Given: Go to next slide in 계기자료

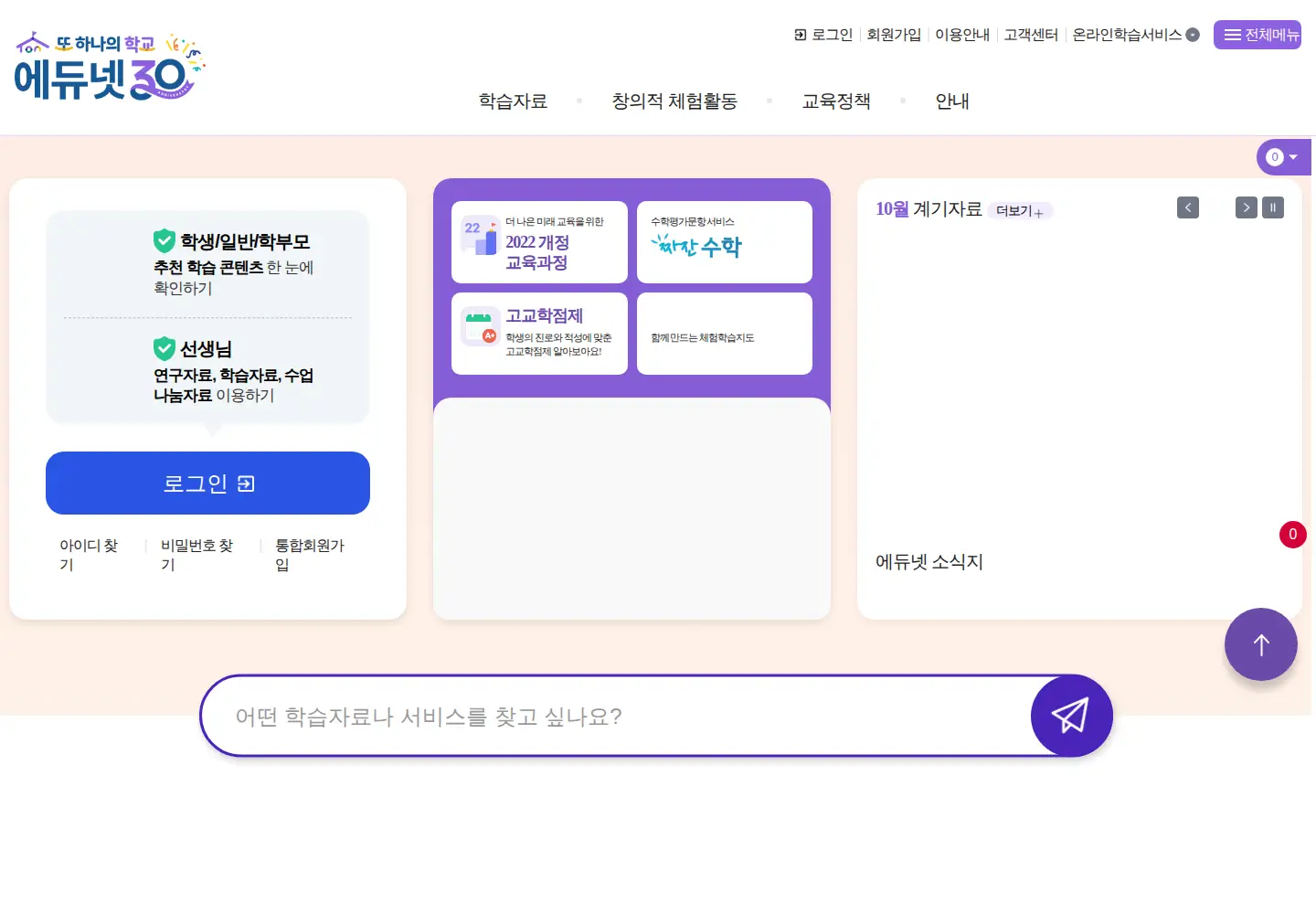Looking at the screenshot, I should pyautogui.click(x=1247, y=207).
